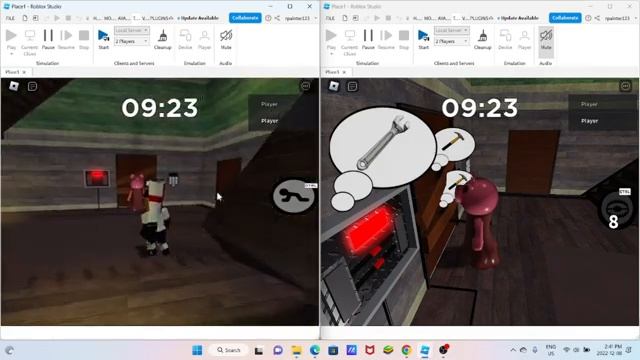Open PLUGINS tab in right window
This screenshot has height=360, width=640.
click(x=480, y=18)
